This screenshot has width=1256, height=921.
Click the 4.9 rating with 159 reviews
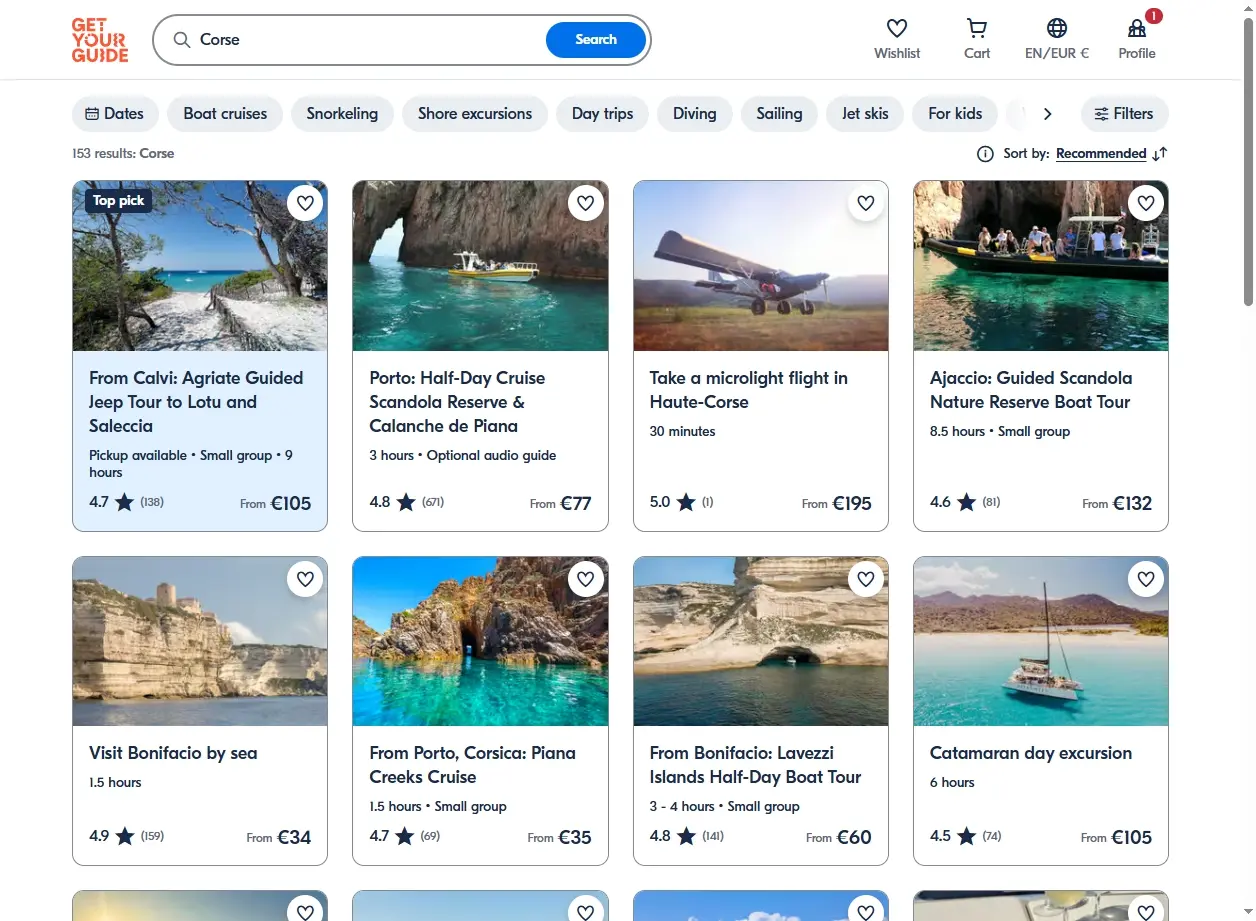tap(127, 836)
